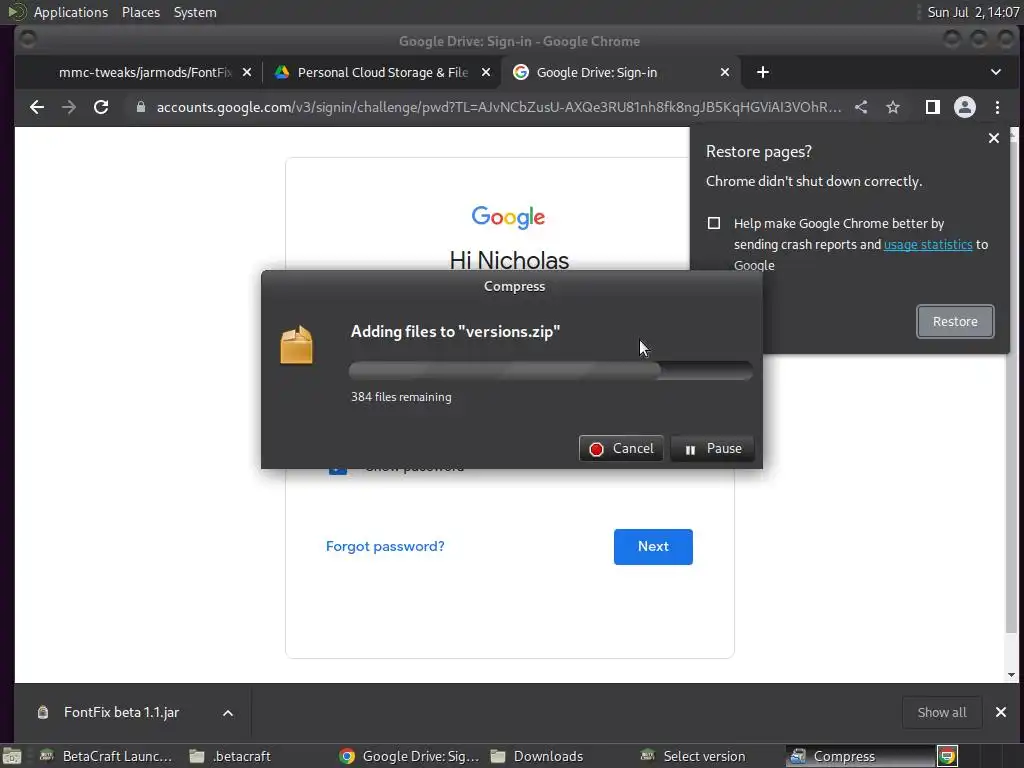Reload the Google sign-in page
This screenshot has height=768, width=1024.
pyautogui.click(x=101, y=107)
